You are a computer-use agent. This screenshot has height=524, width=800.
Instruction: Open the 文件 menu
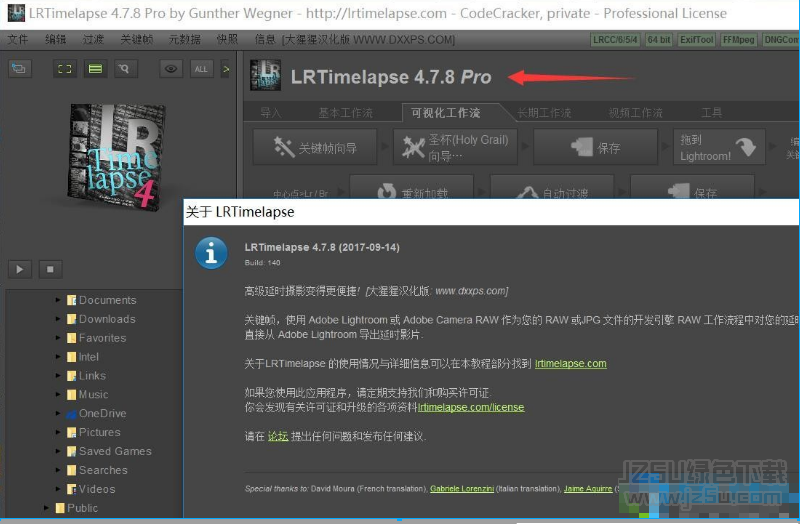(x=18, y=39)
